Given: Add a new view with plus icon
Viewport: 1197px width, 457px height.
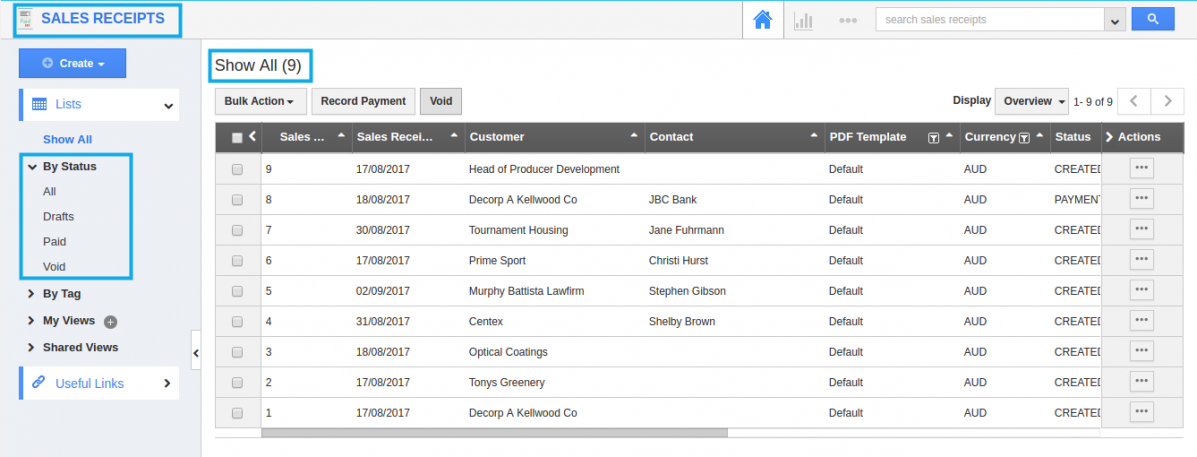Looking at the screenshot, I should (110, 322).
